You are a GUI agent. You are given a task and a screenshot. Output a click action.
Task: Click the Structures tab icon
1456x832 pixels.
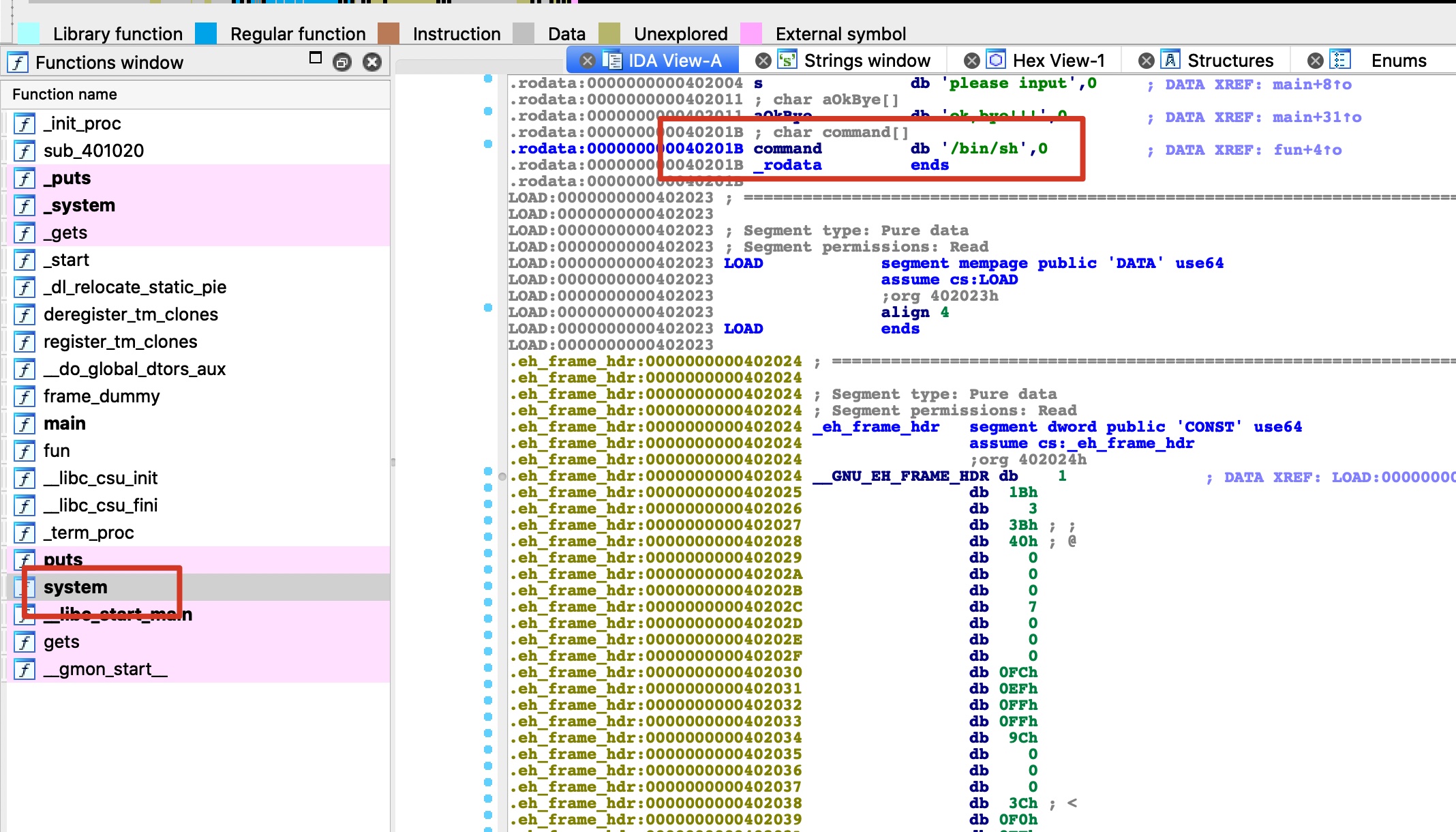tap(1170, 61)
